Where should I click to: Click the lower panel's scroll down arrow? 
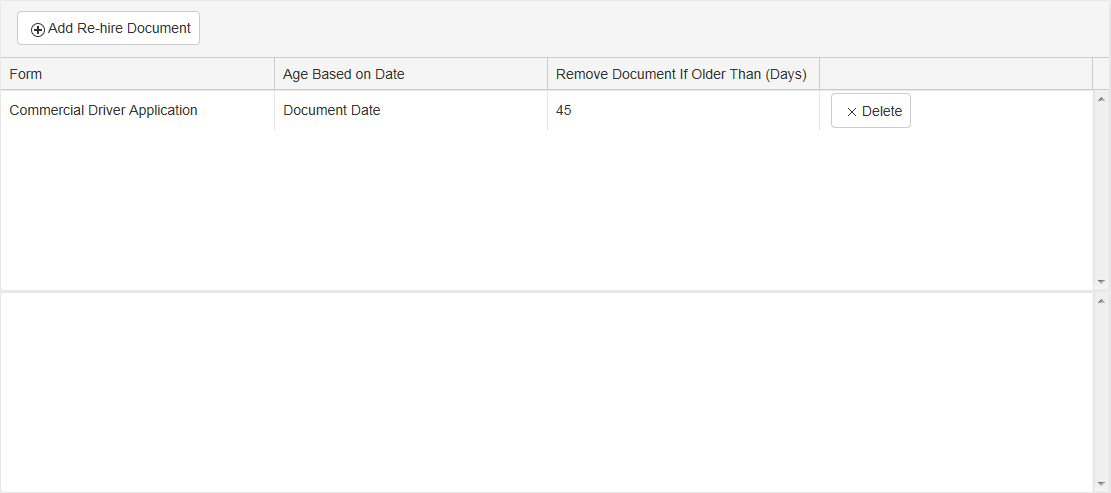click(x=1101, y=484)
